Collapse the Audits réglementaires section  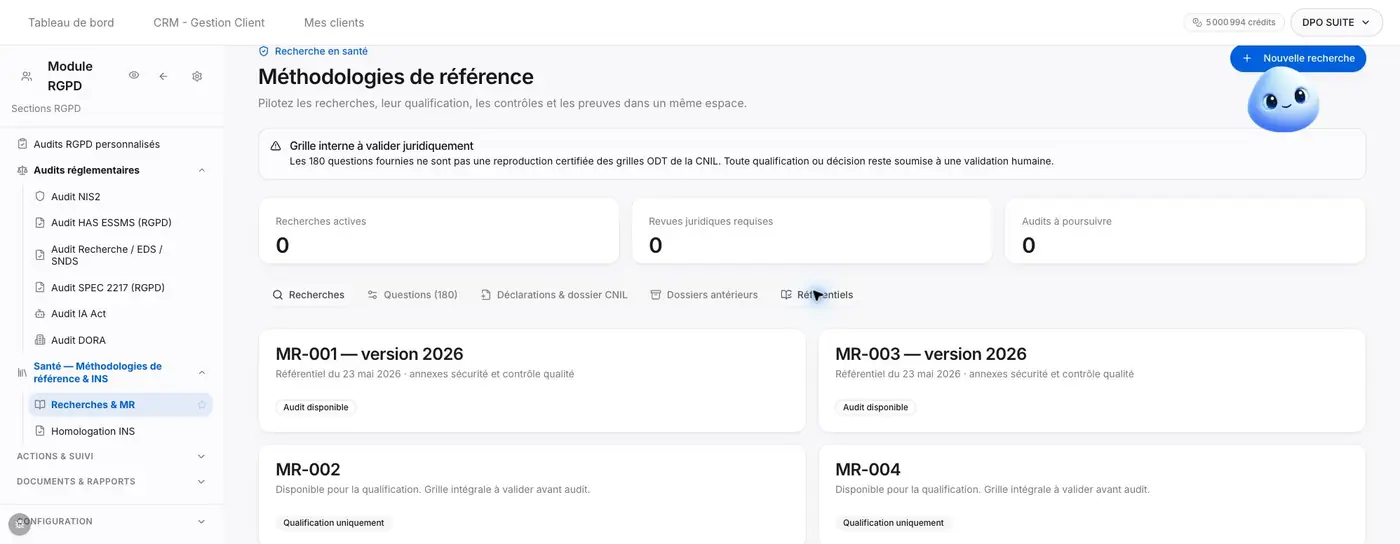point(202,170)
